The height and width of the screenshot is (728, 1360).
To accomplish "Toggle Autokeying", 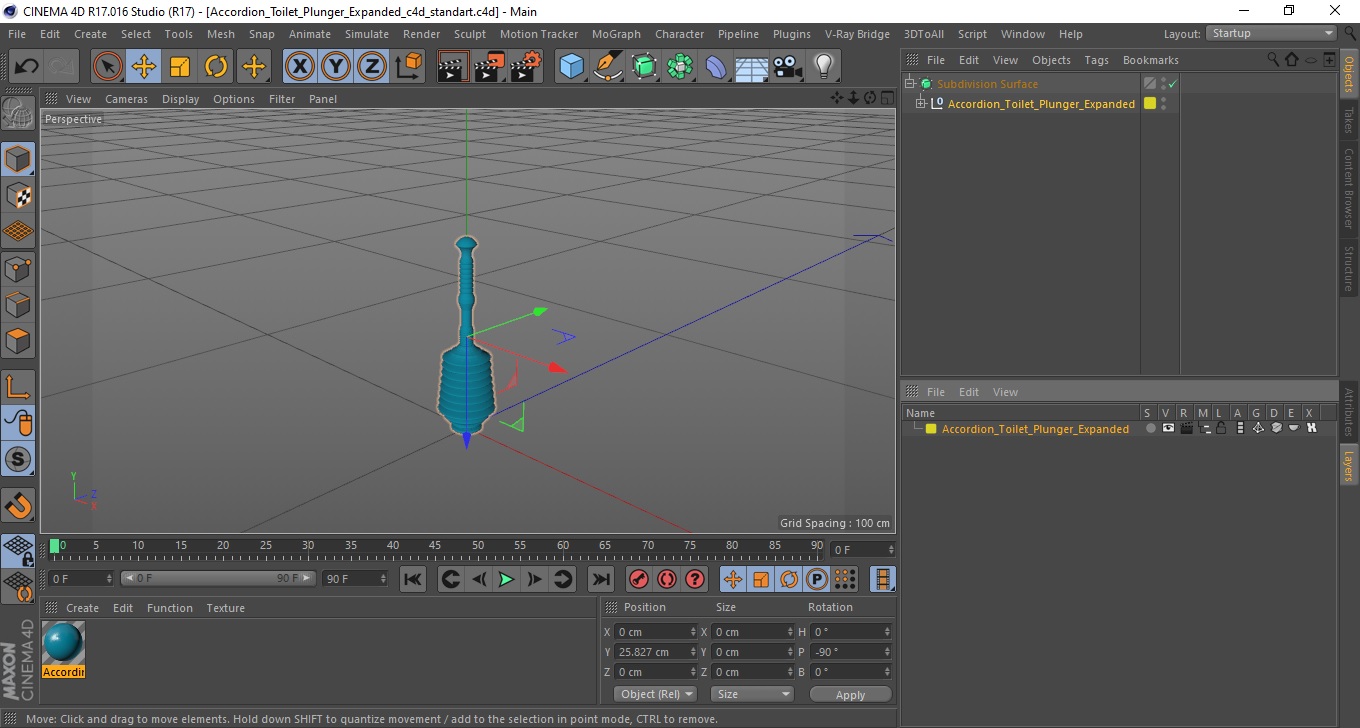I will tap(666, 579).
